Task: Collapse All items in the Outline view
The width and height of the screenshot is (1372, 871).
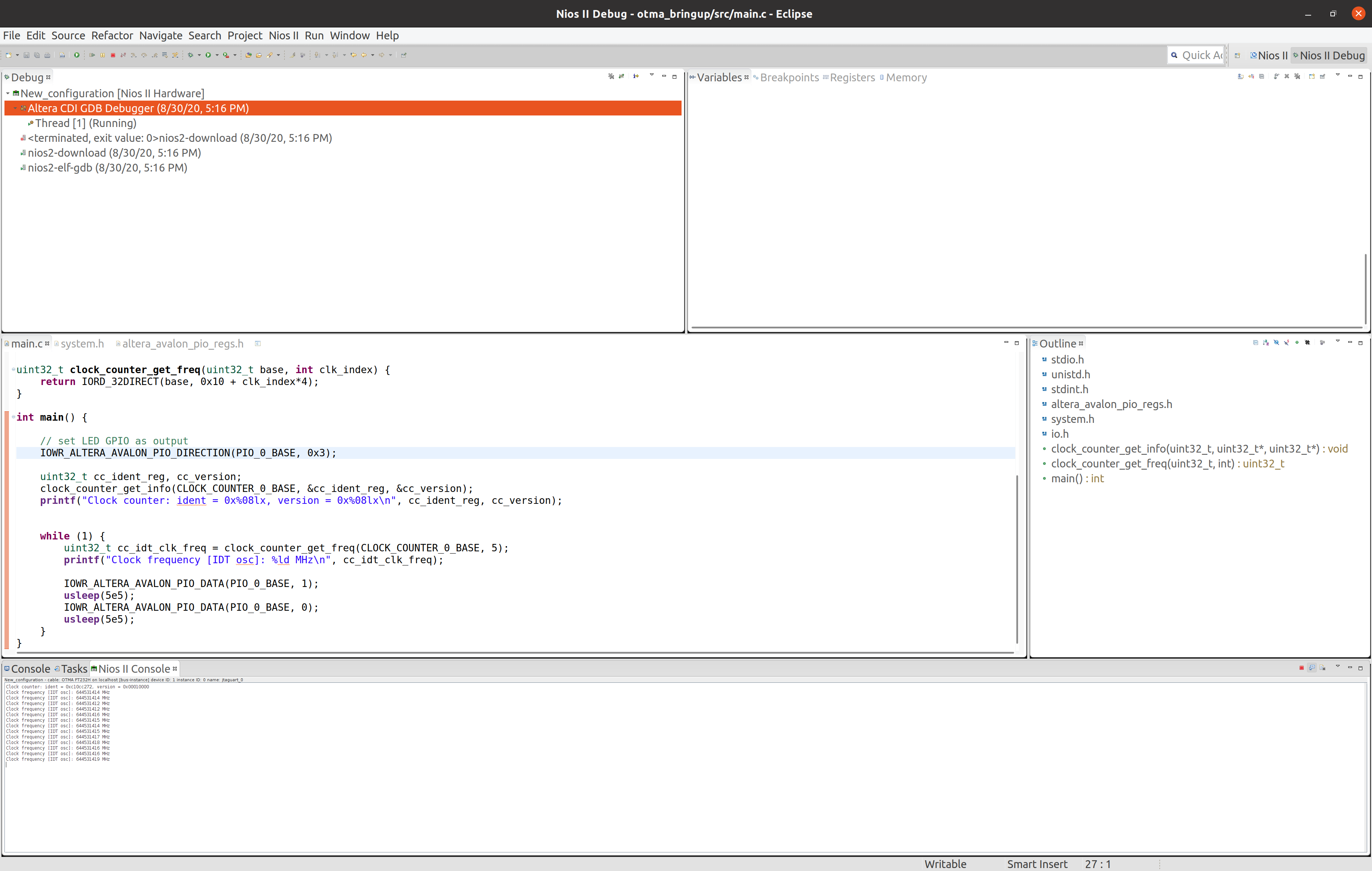Action: [x=1256, y=343]
